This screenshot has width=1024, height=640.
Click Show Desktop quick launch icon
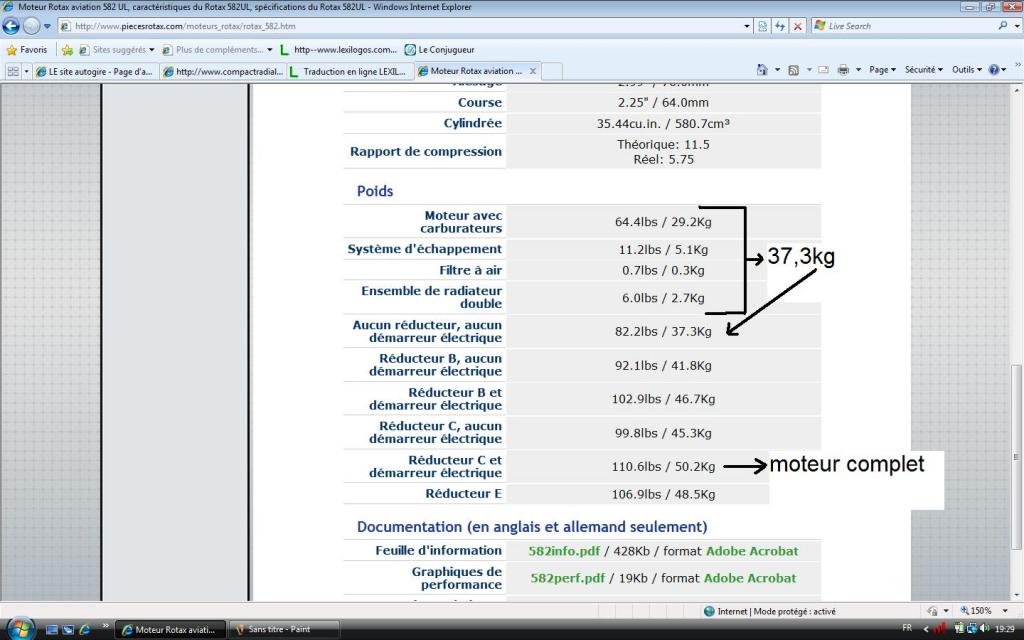tap(52, 630)
